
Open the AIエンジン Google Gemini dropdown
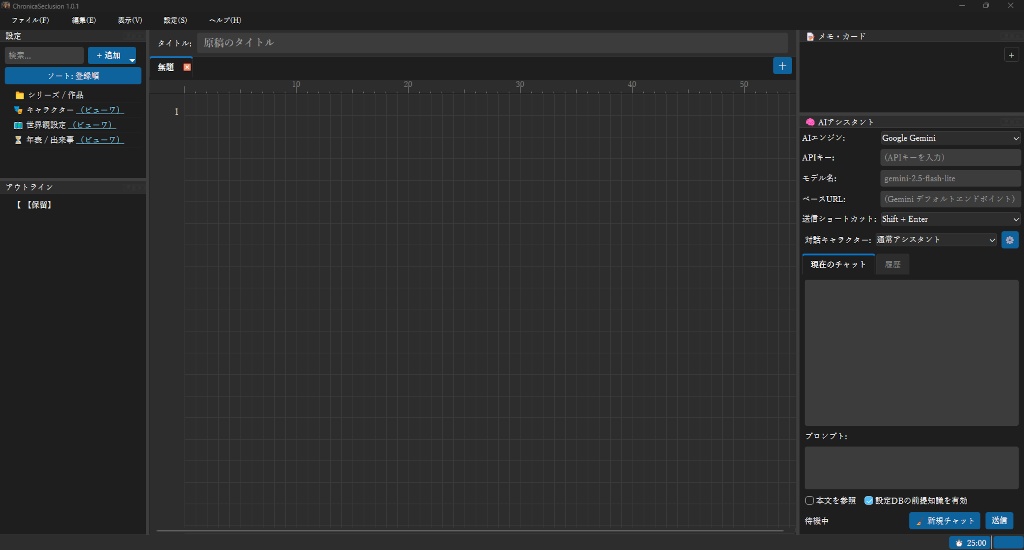pyautogui.click(x=950, y=138)
